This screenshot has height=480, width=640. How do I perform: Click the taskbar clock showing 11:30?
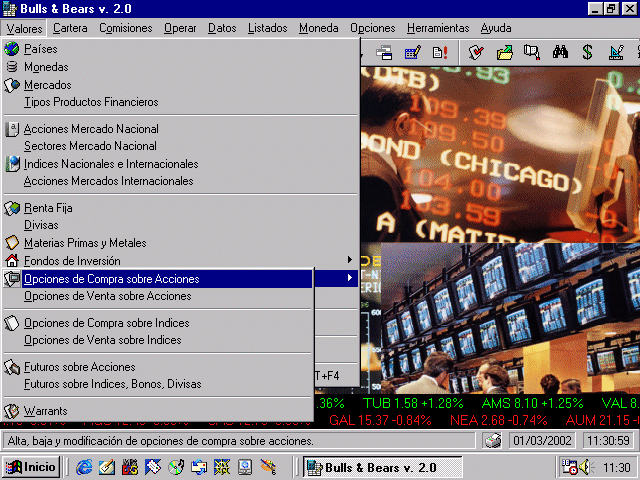[x=617, y=467]
